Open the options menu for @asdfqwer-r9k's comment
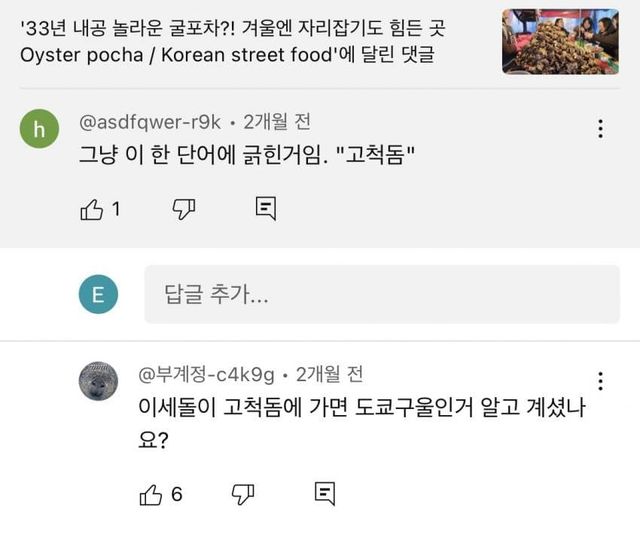Viewport: 640px width, 547px height. 600,128
